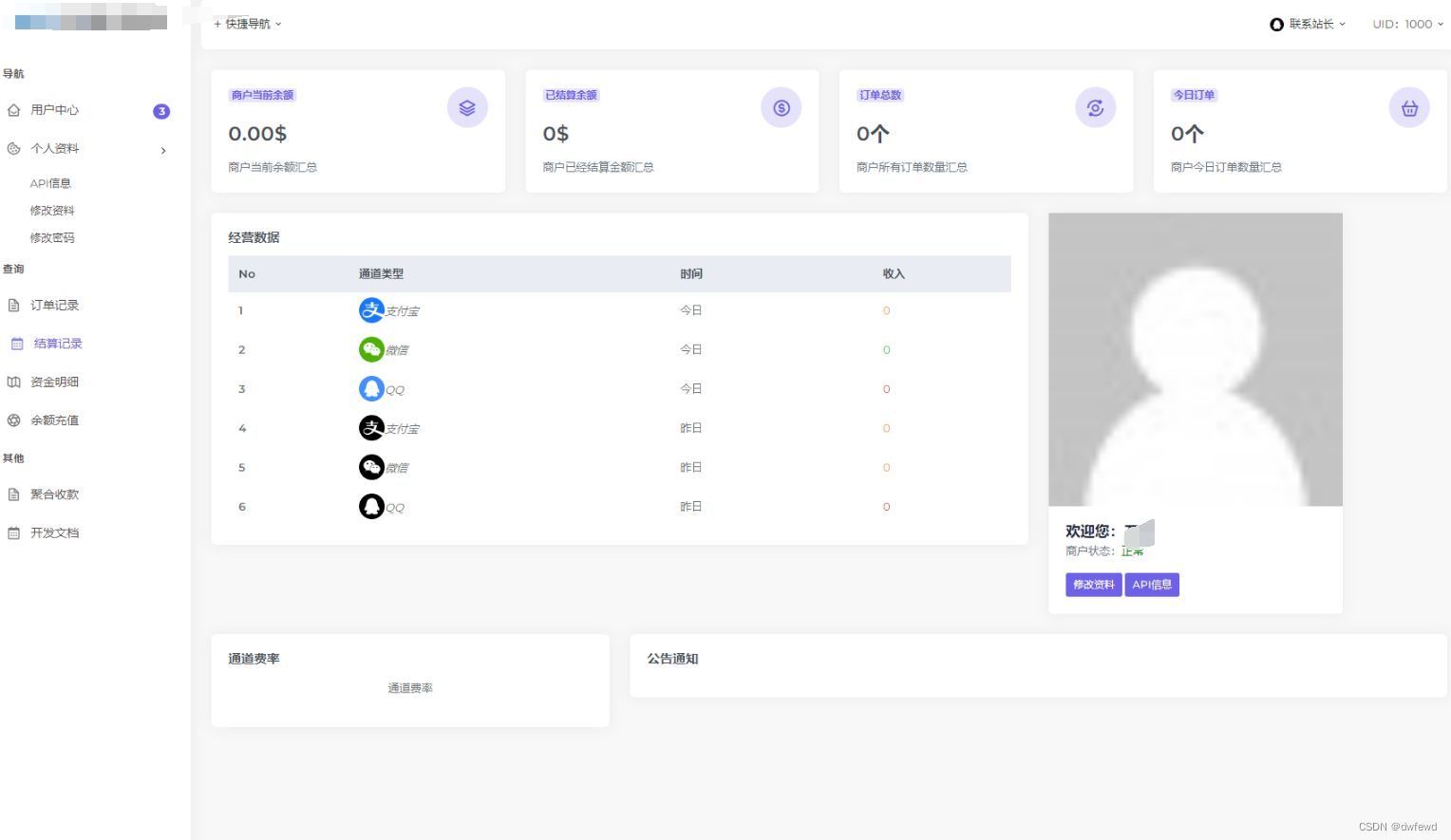Click the sync icon on 订单总数 card
The width and height of the screenshot is (1451, 840).
[1095, 107]
